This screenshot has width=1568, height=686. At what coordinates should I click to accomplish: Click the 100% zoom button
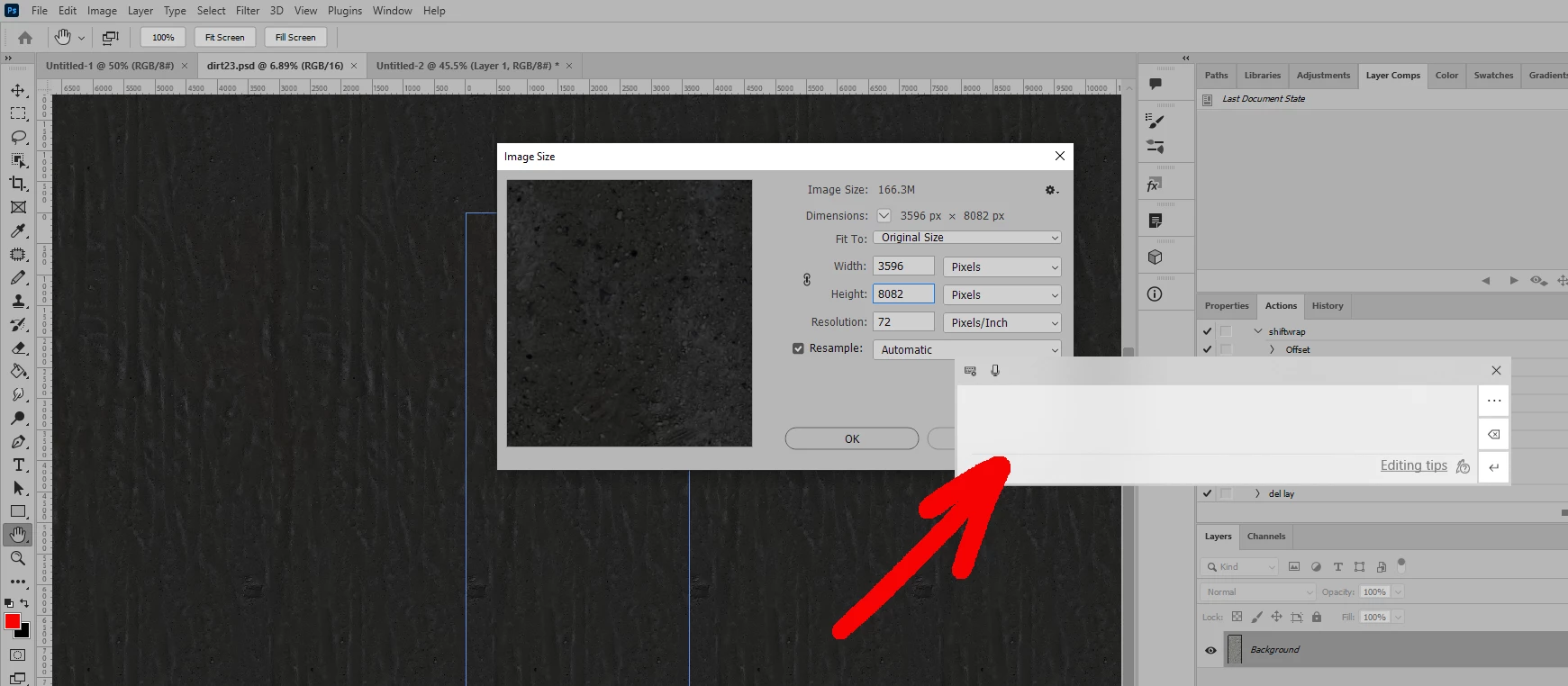[163, 38]
